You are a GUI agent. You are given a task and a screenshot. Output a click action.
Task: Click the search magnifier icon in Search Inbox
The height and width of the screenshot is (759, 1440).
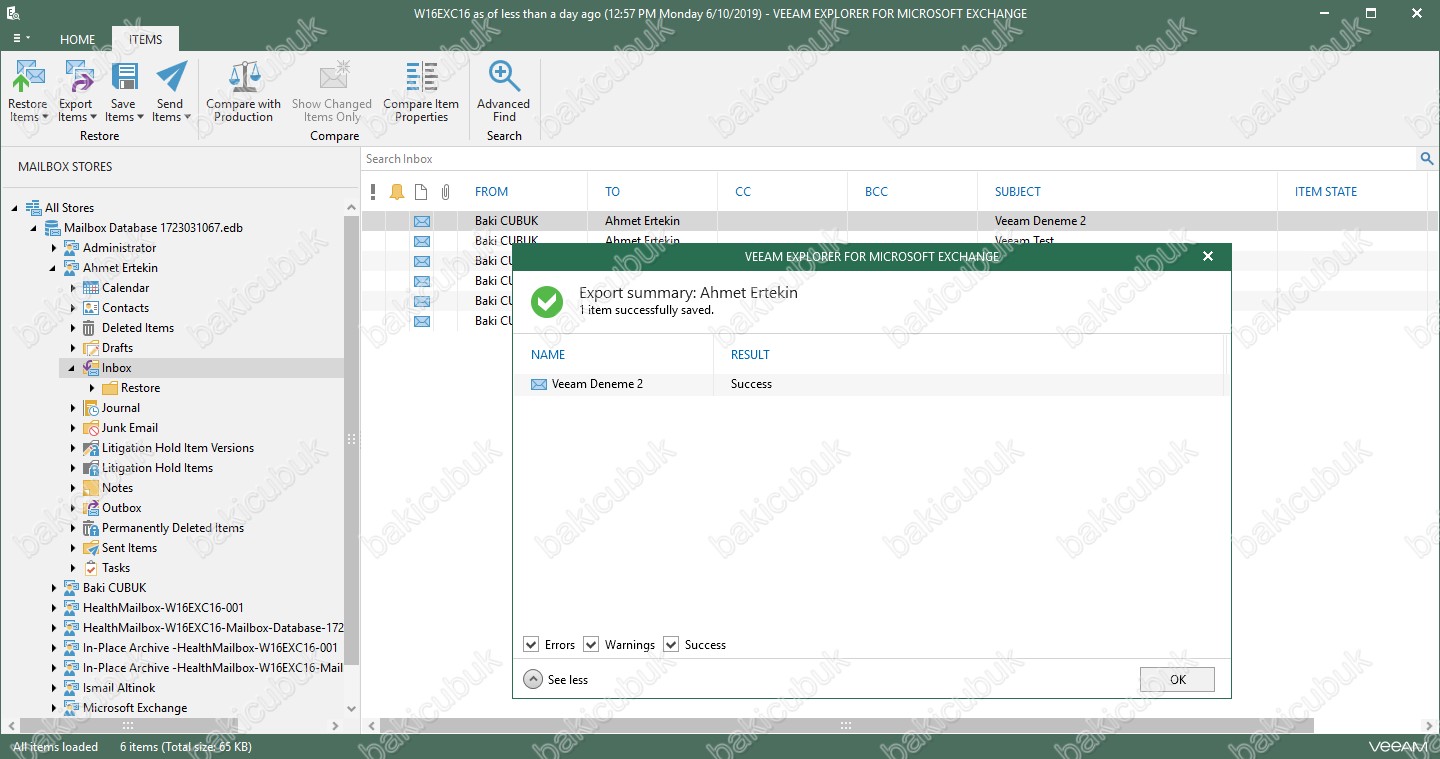[1426, 159]
